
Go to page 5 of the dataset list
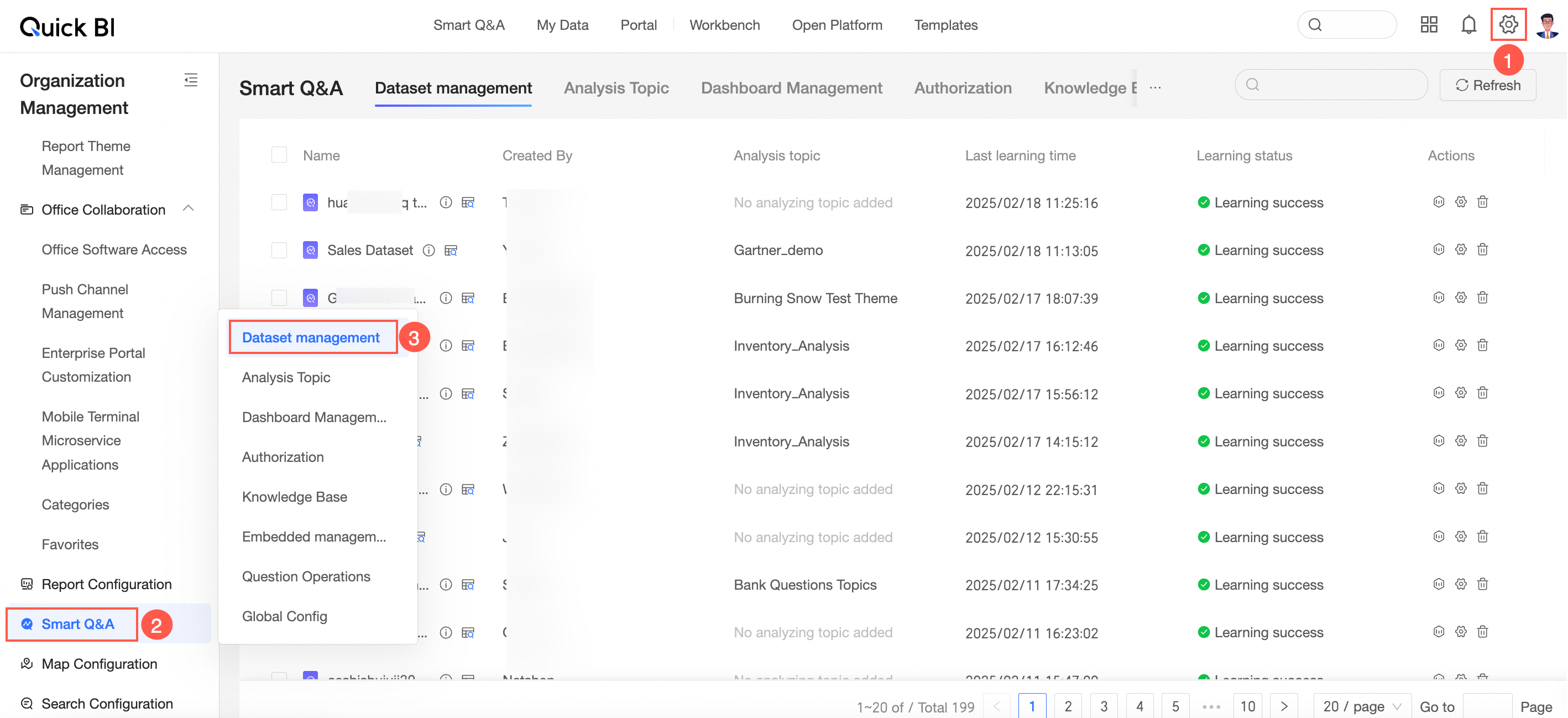click(1176, 706)
